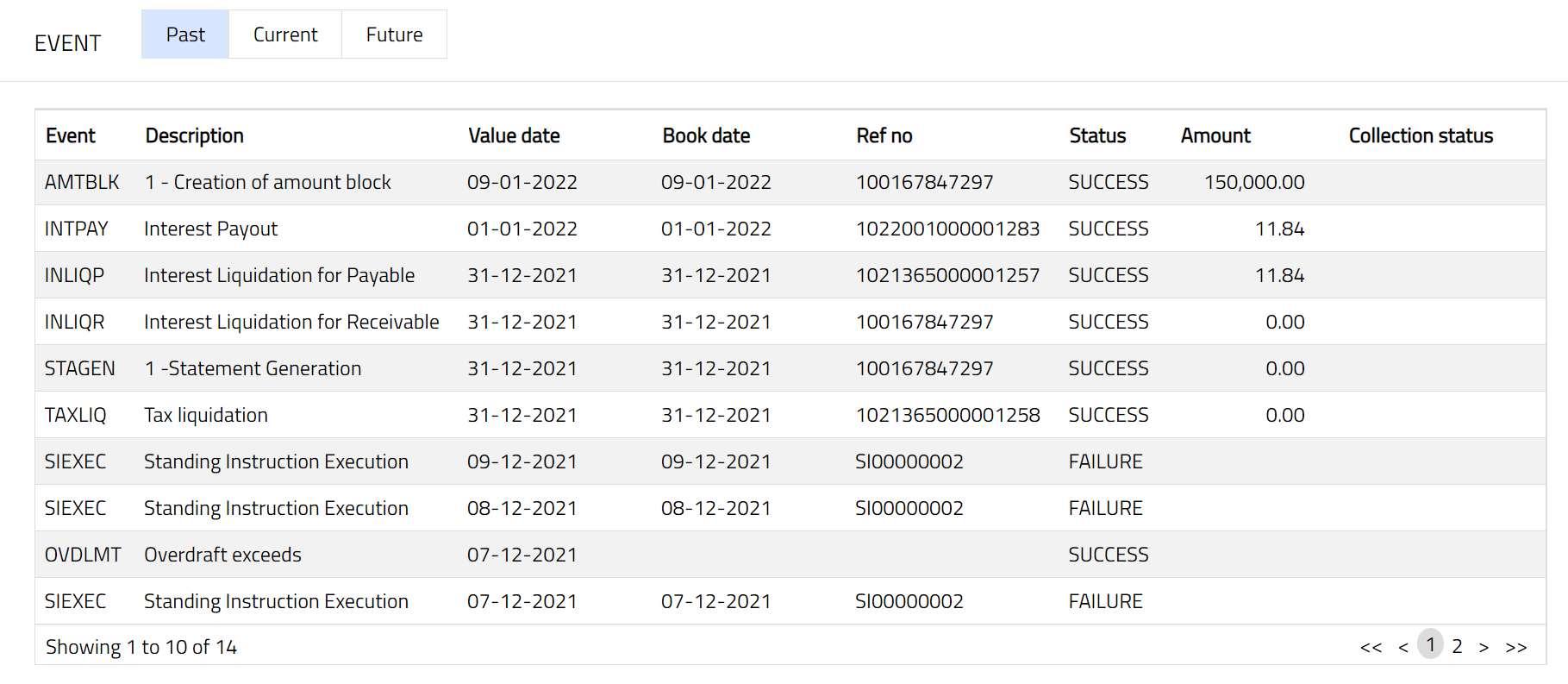Click the Overdraft exceeds row
This screenshot has height=684, width=1568.
(222, 555)
